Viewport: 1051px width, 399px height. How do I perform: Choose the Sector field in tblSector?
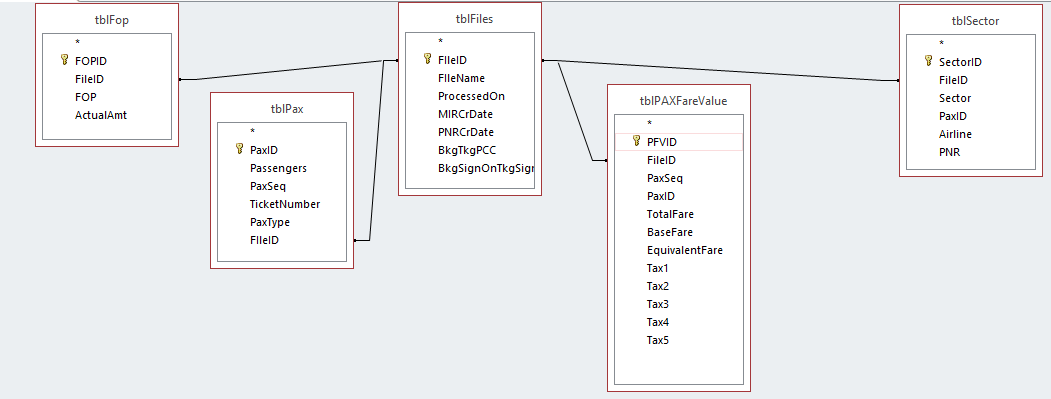tap(971, 98)
